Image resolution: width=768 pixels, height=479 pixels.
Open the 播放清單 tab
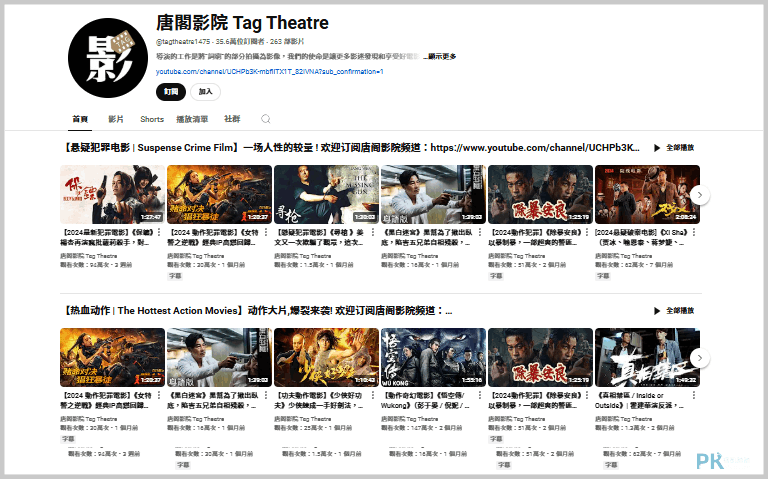[192, 119]
